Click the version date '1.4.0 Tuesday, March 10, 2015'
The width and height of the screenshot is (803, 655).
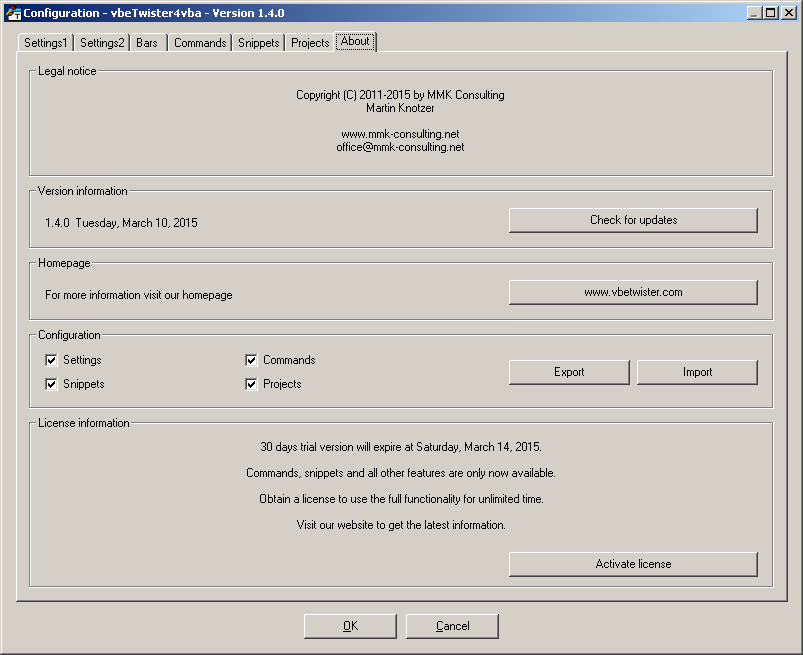point(121,223)
